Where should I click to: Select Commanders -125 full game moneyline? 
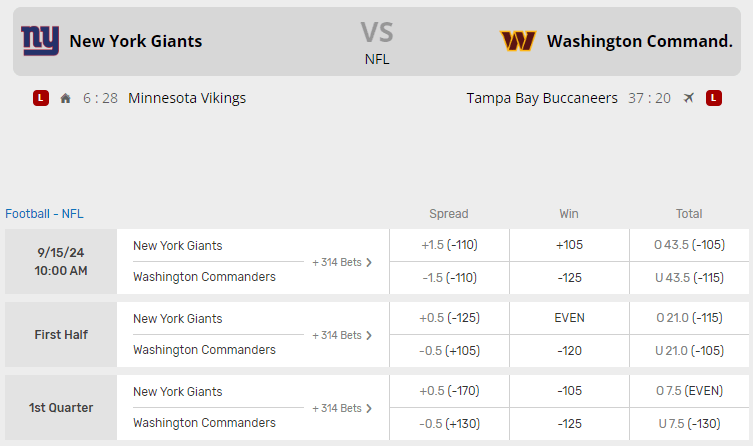coord(569,277)
